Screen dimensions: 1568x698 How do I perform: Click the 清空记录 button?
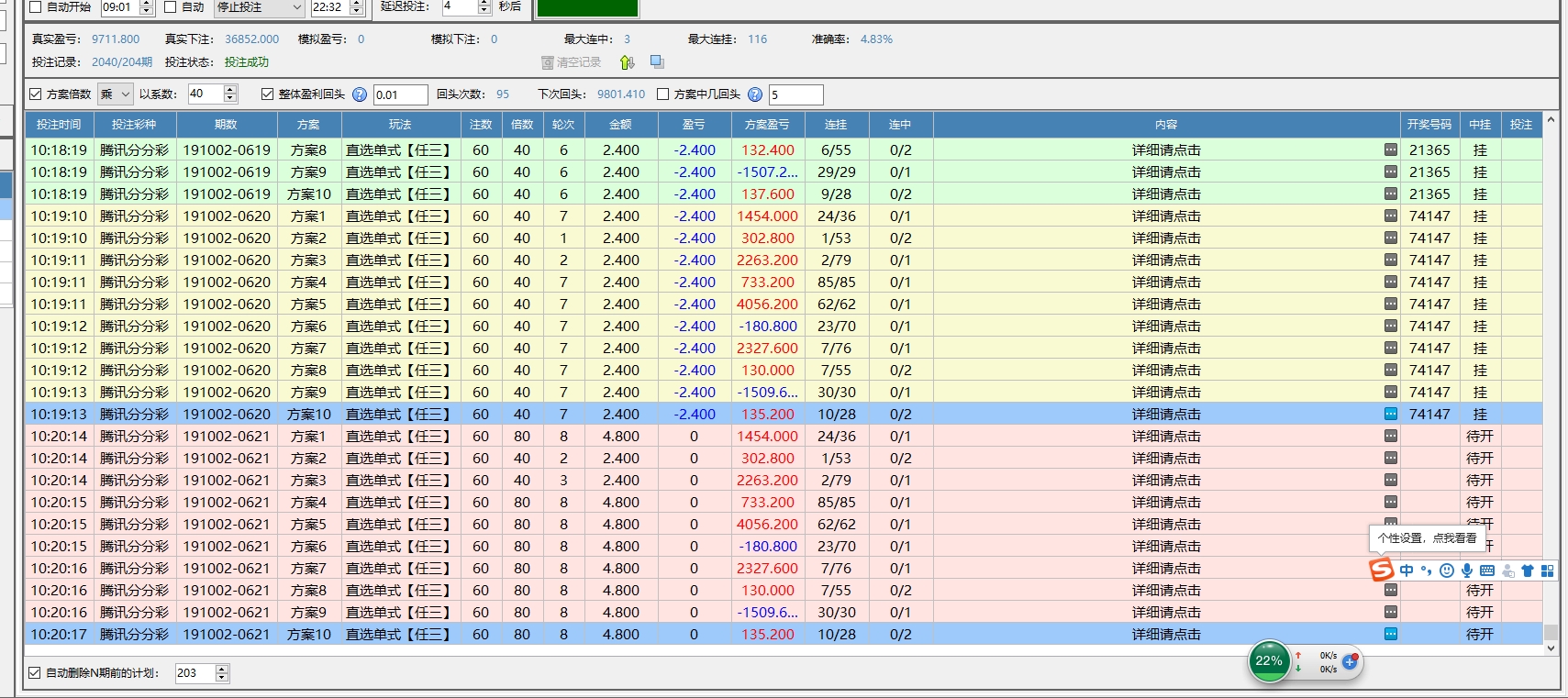tap(572, 62)
